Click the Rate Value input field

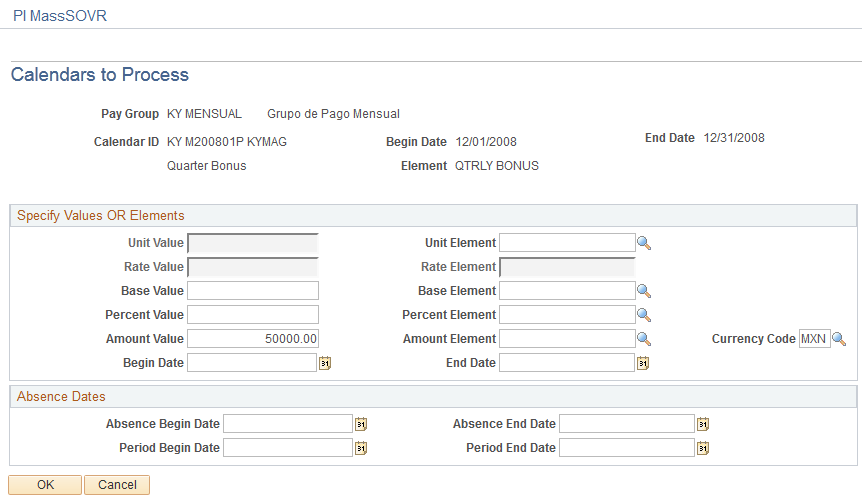coord(253,267)
